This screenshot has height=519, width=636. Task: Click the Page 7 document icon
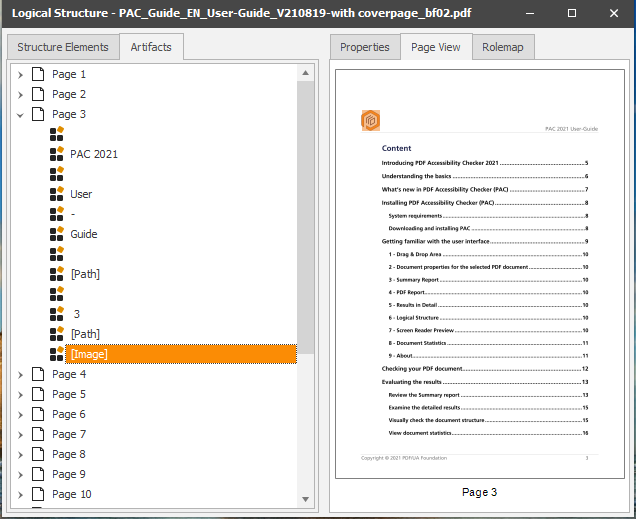[x=38, y=434]
